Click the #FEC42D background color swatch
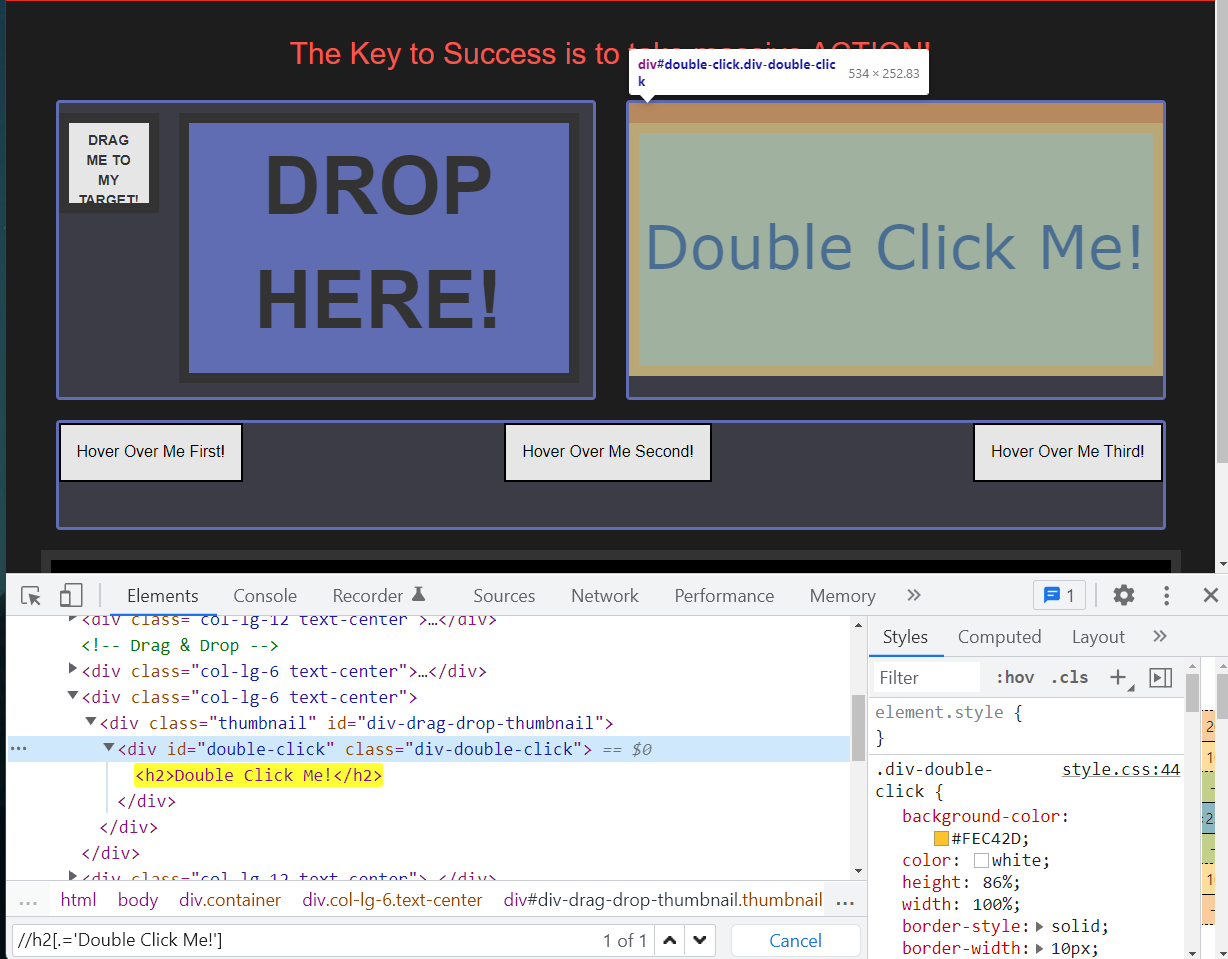 (941, 839)
